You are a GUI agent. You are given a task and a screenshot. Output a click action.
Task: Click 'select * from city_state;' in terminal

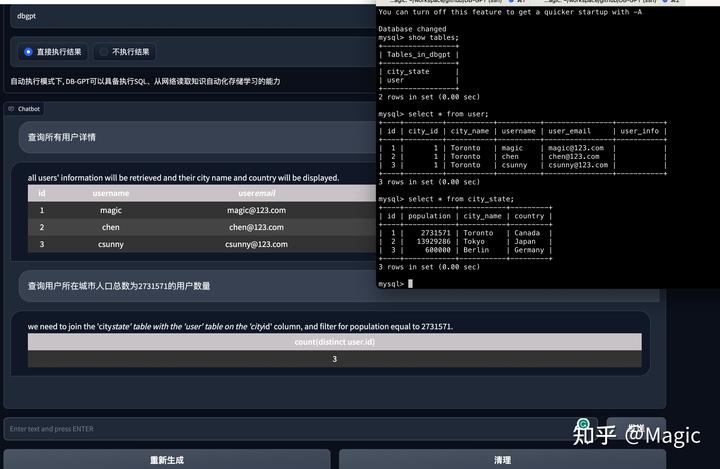461,199
